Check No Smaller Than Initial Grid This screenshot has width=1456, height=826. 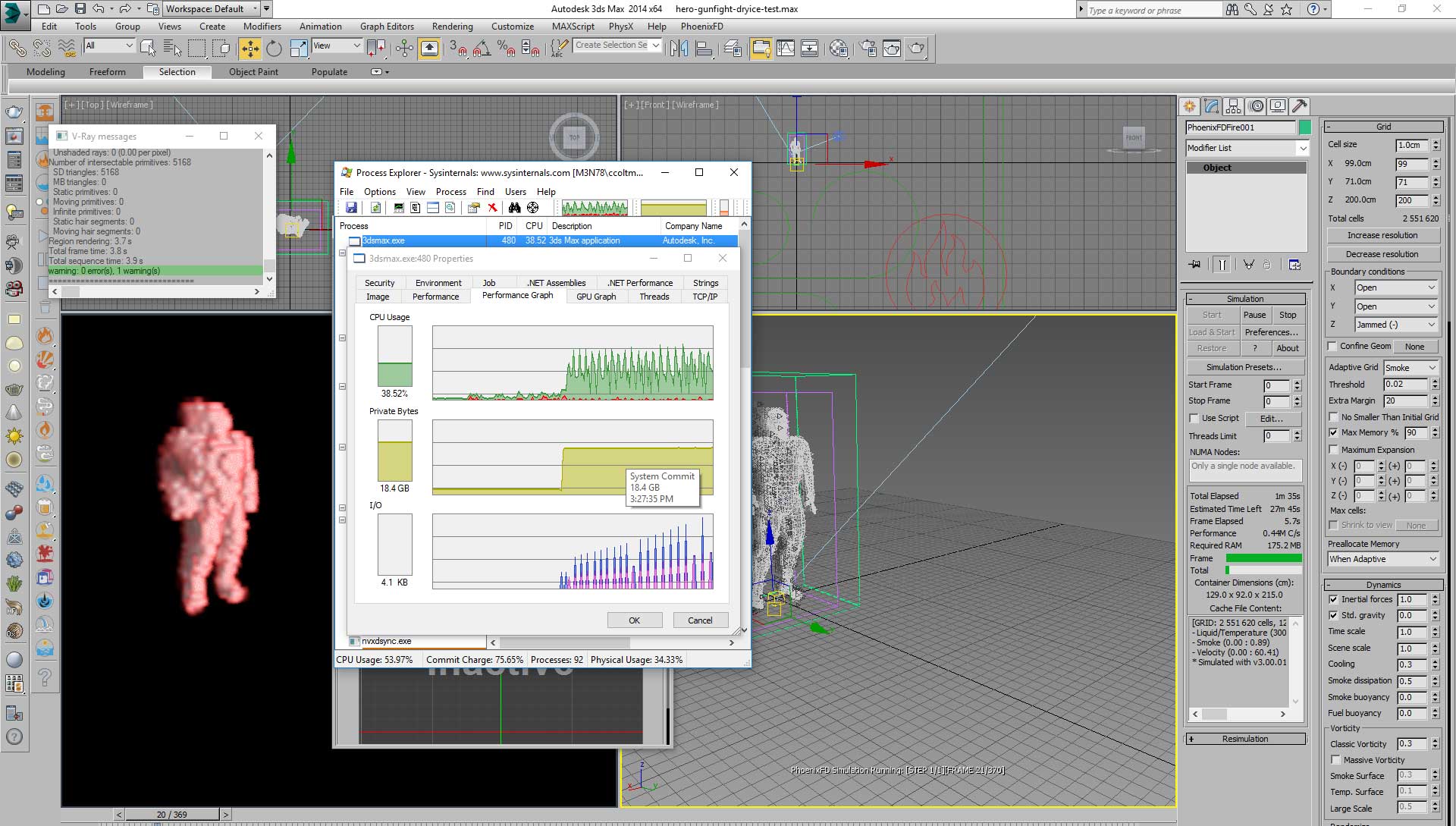click(1333, 417)
